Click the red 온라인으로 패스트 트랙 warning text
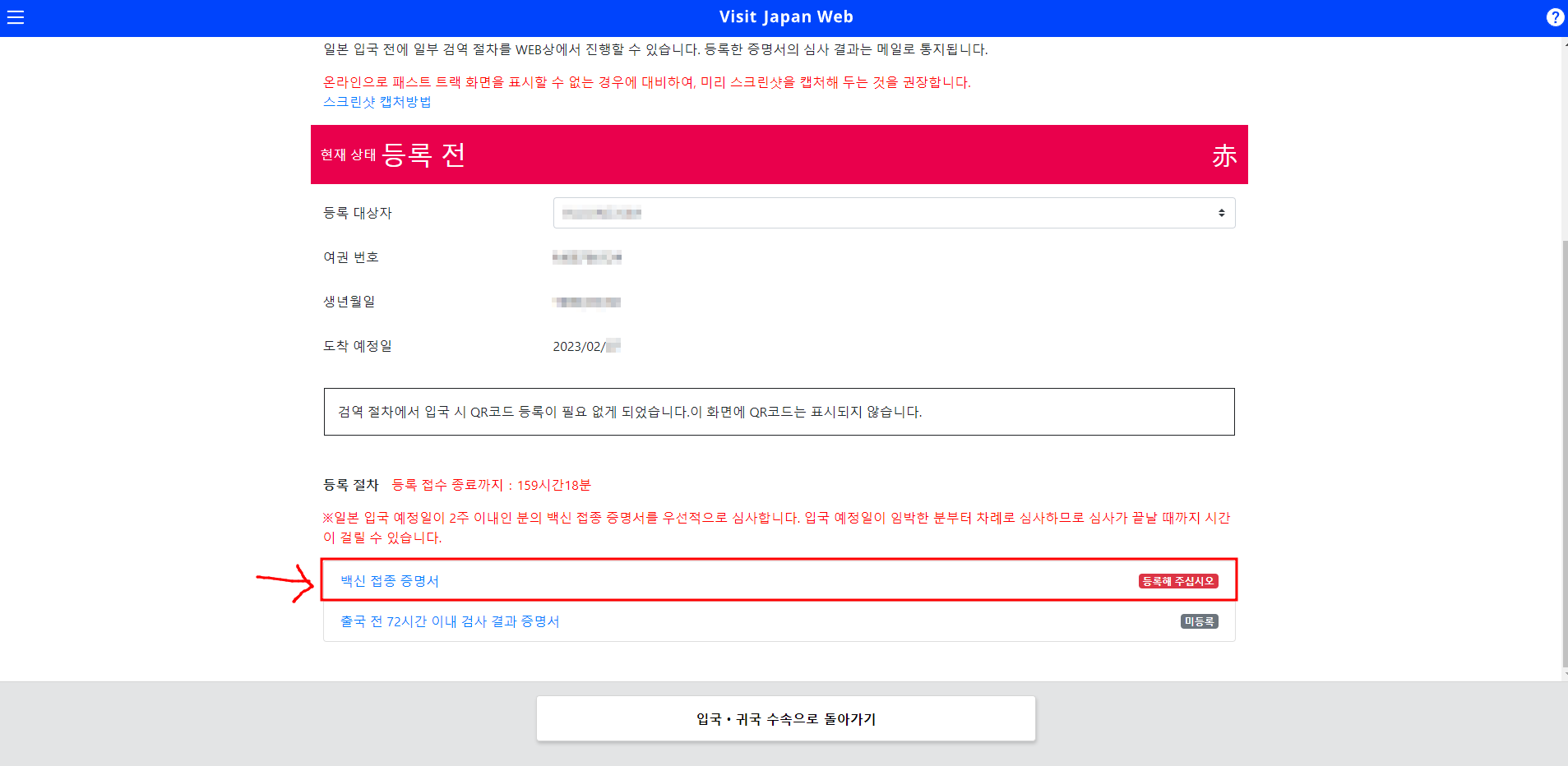1568x766 pixels. point(647,82)
